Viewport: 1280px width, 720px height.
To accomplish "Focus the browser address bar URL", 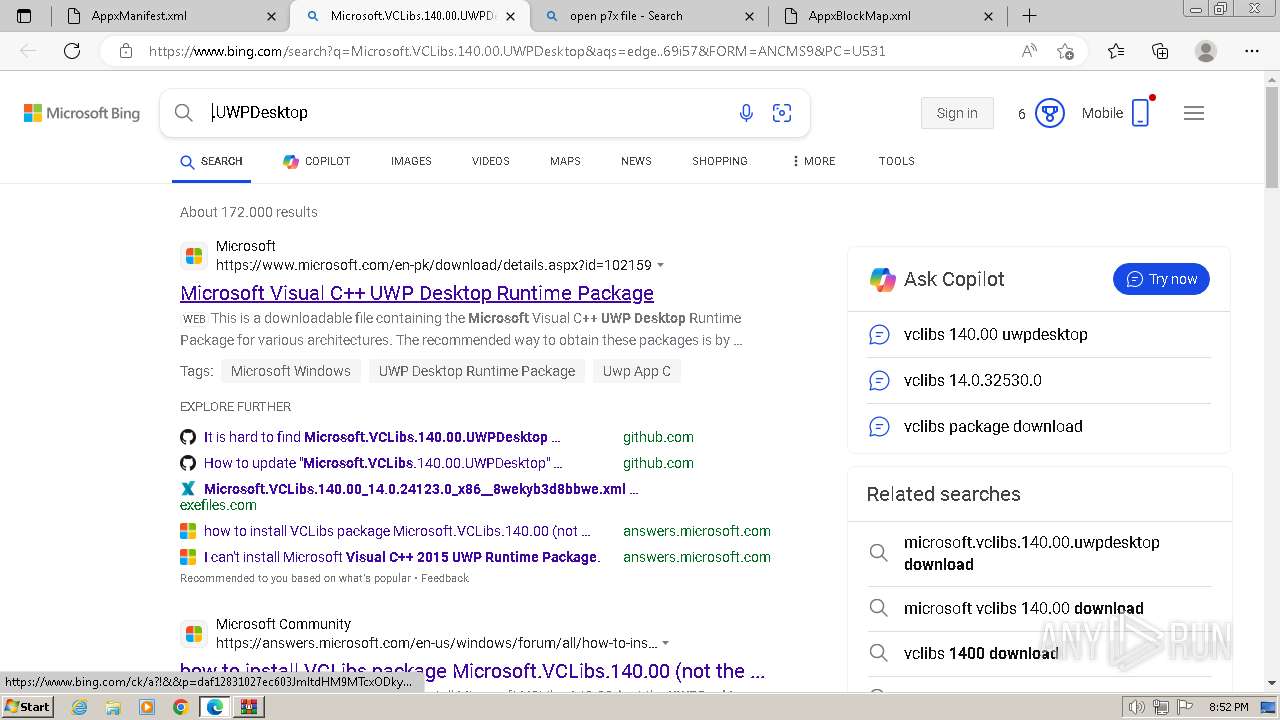I will [x=517, y=51].
